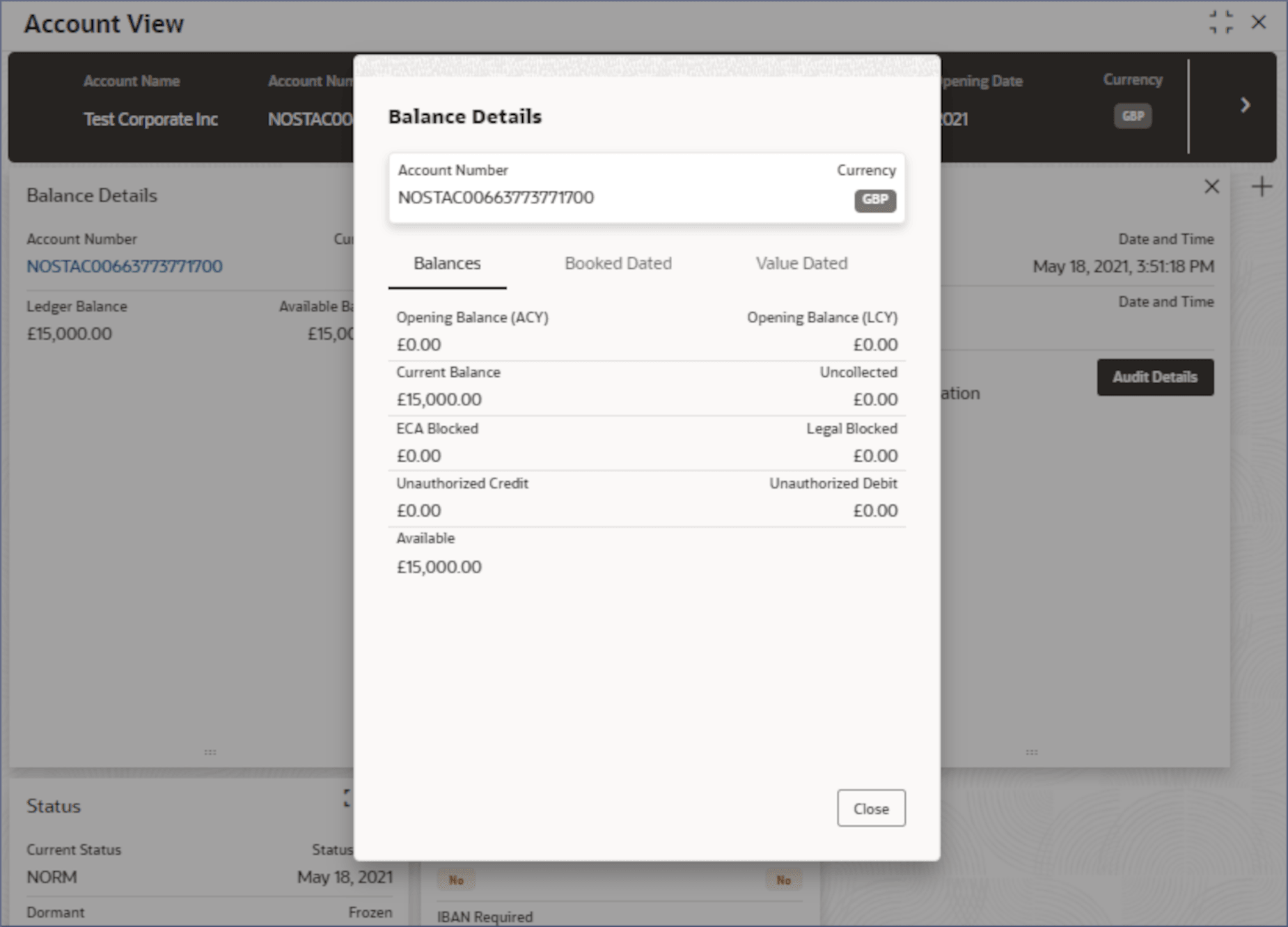Click the collapse window icon in Account View
Viewport: 1288px width, 927px height.
coord(1221,22)
